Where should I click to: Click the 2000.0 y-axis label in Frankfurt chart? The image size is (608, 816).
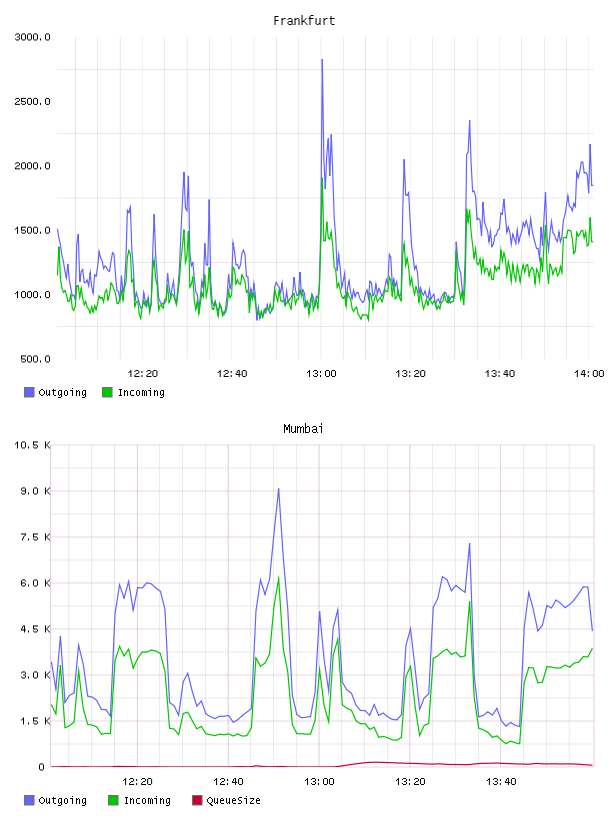pos(32,166)
